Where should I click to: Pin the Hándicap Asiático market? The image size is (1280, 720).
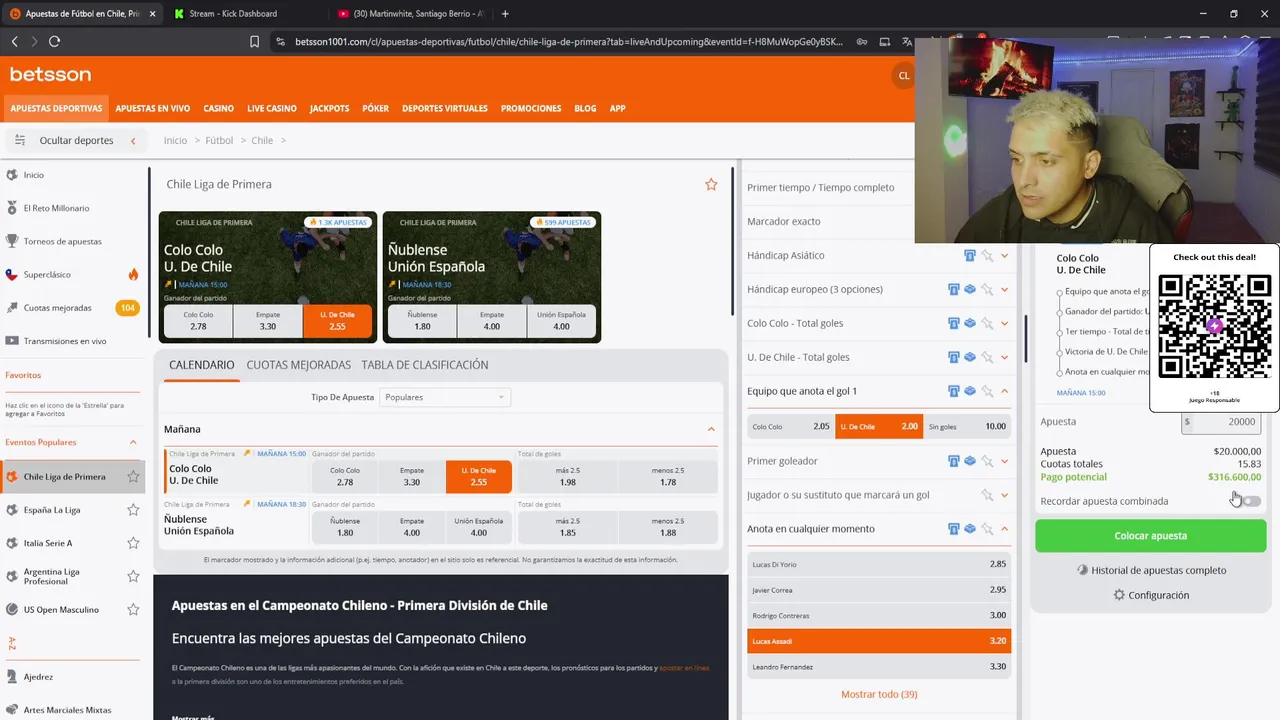[x=987, y=256]
